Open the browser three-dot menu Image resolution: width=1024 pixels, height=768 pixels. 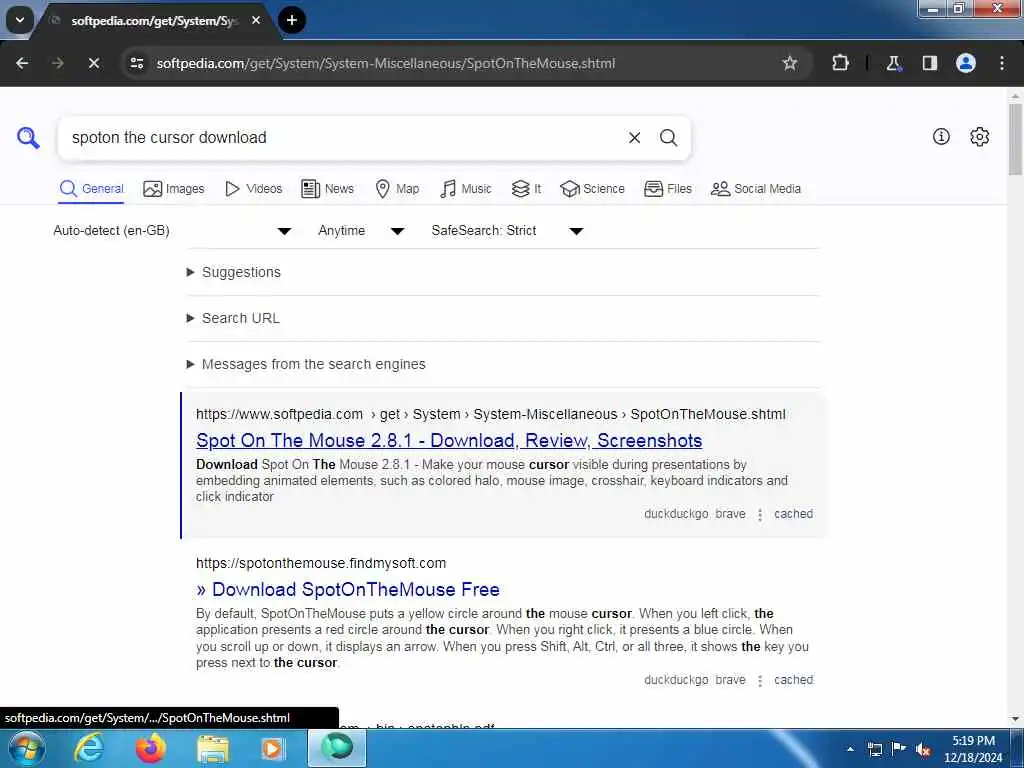point(1002,63)
